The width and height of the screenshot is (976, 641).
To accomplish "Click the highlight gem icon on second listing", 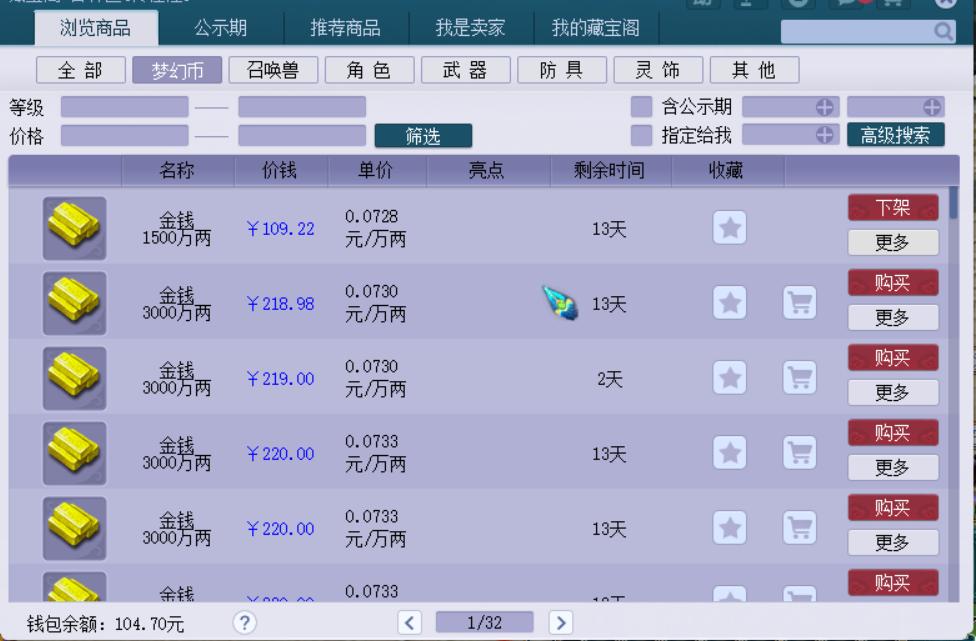I will pos(560,303).
